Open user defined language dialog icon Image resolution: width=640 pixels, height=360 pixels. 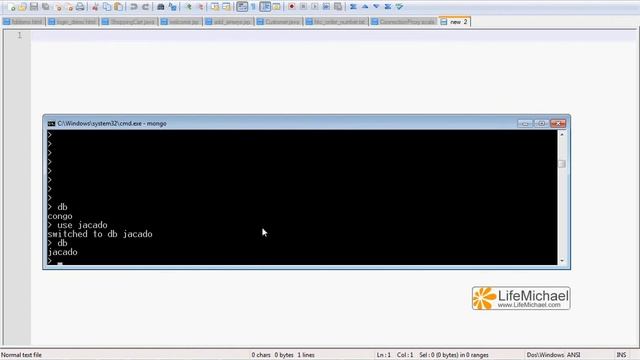point(276,7)
